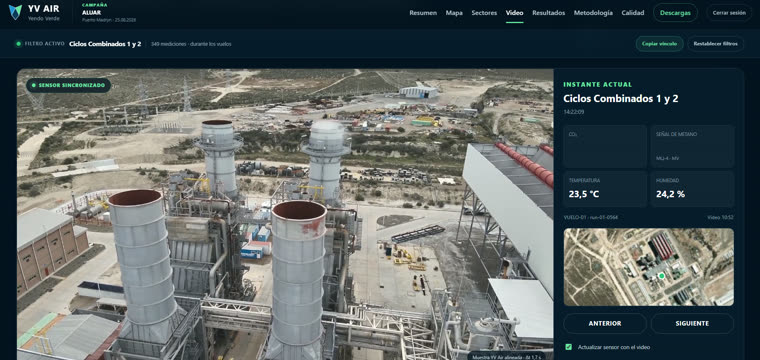Click the 'Puerto Madryn' campaign date line
The width and height of the screenshot is (760, 360).
click(109, 20)
